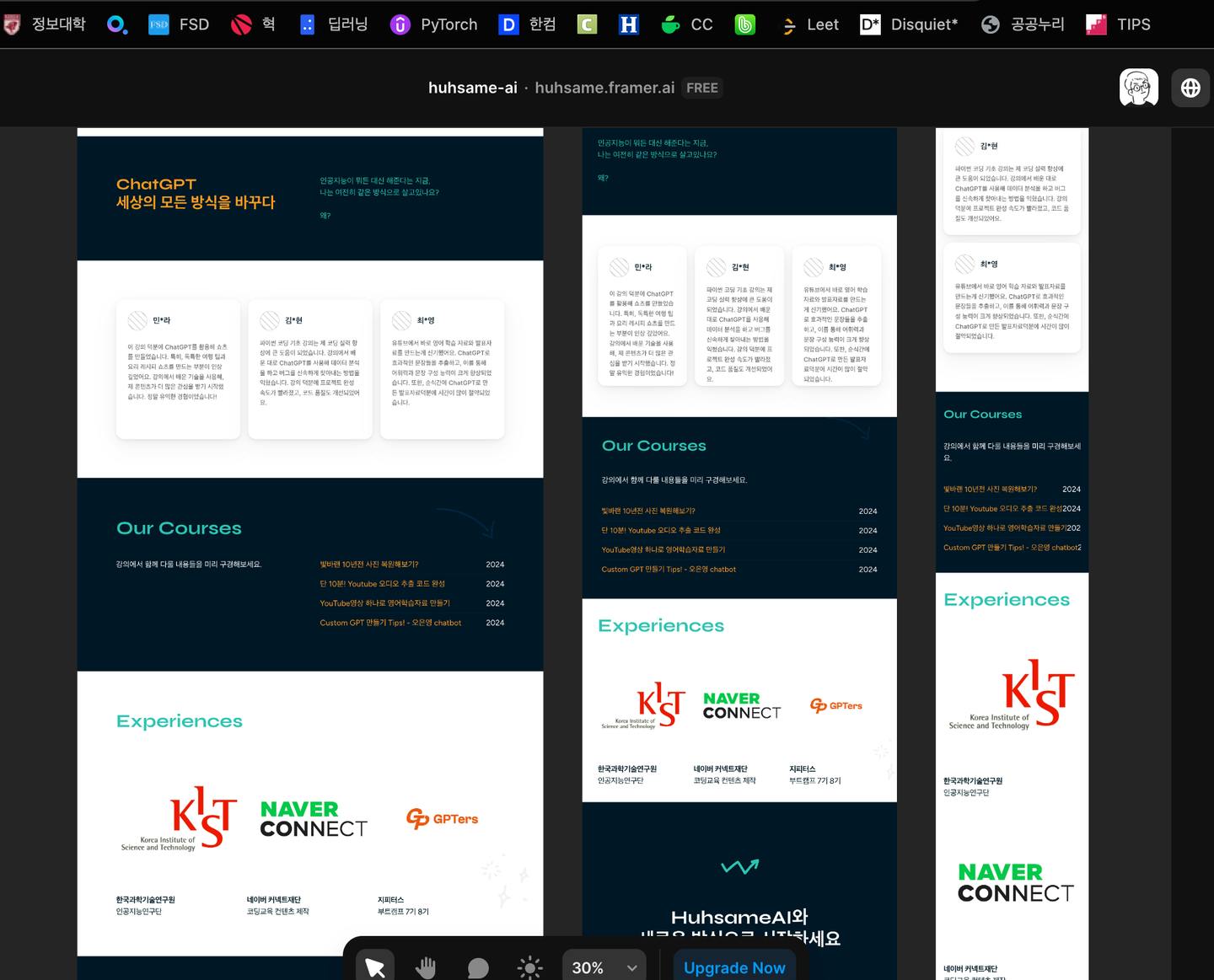Open the 혁 bookmark
1214x980 pixels.
pos(254,24)
